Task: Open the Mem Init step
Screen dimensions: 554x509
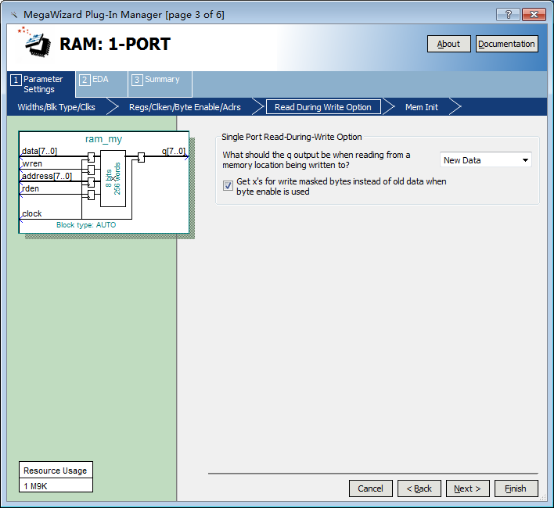Action: coord(422,107)
